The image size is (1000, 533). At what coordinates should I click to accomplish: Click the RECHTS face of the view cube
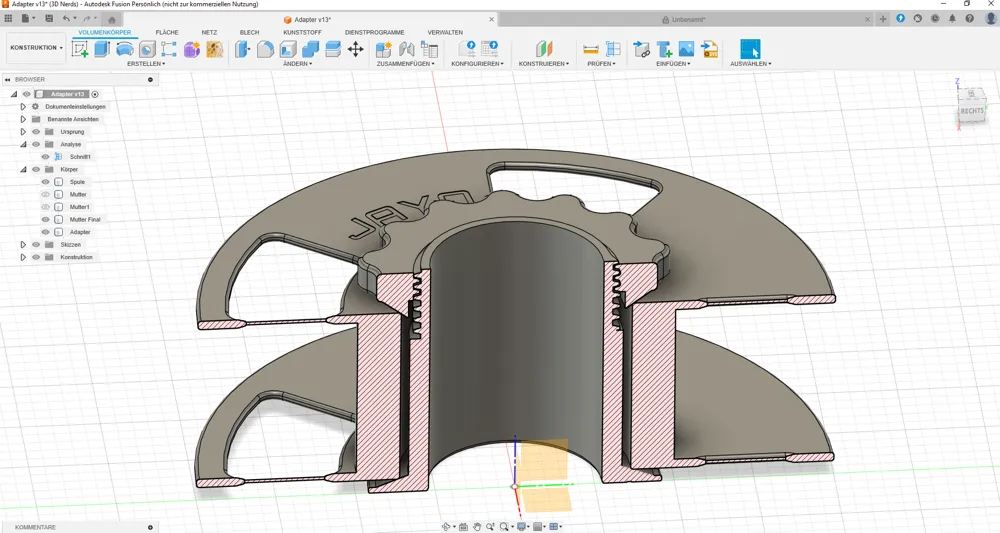coord(972,111)
